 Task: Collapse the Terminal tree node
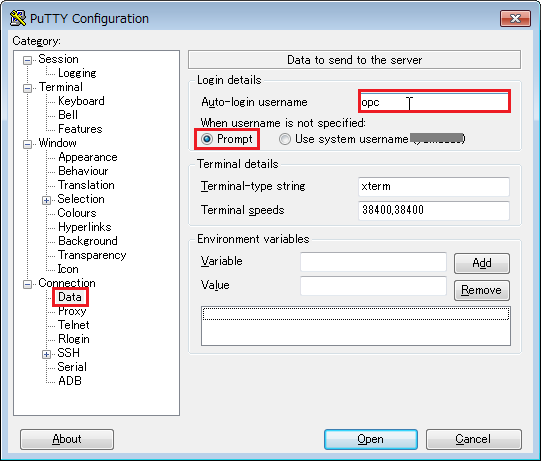(27, 88)
